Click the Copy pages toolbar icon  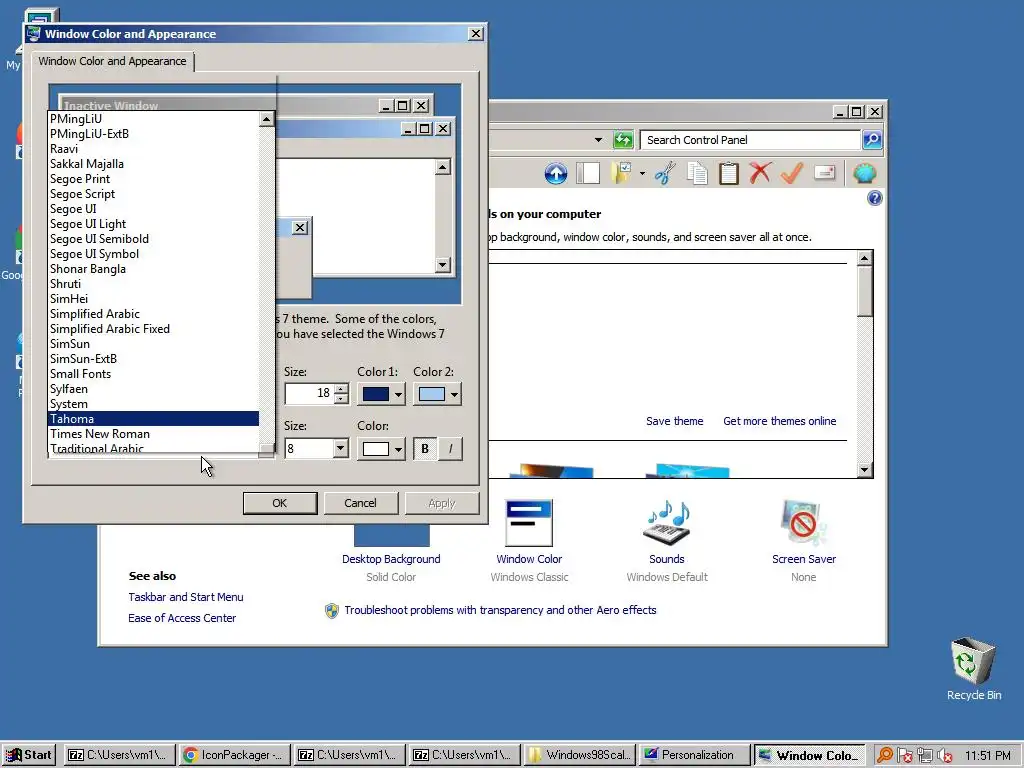[697, 174]
